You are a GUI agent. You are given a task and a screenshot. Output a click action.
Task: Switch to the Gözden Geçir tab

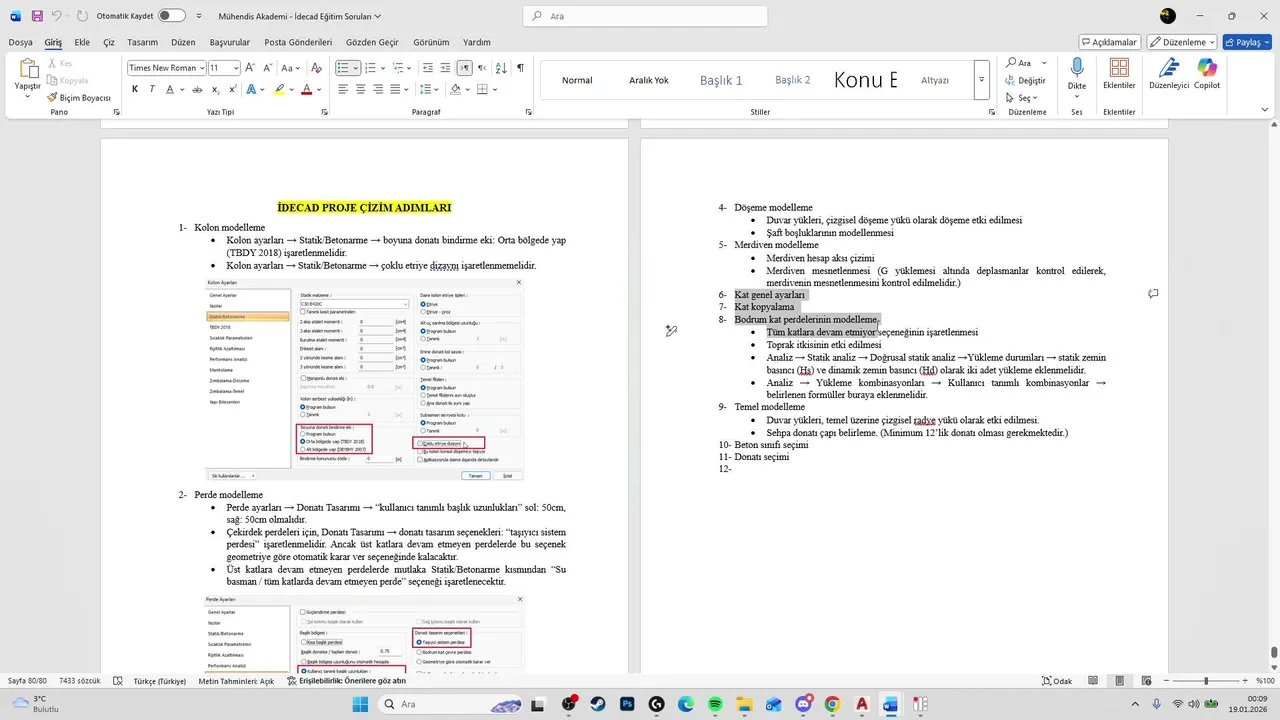click(372, 42)
